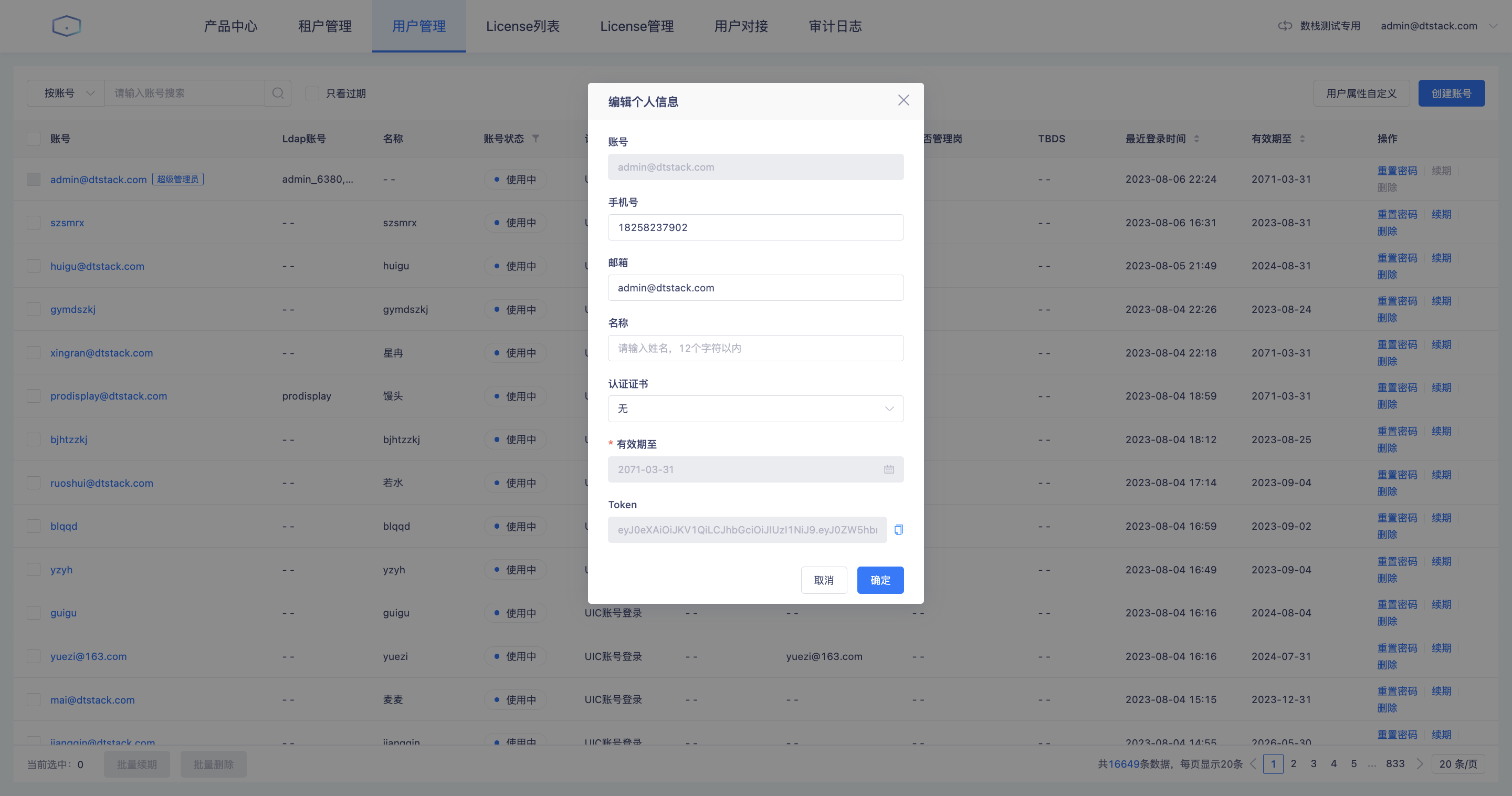This screenshot has width=1512, height=796.
Task: Click 数栈测试专用 tenant label
Action: (x=1329, y=26)
